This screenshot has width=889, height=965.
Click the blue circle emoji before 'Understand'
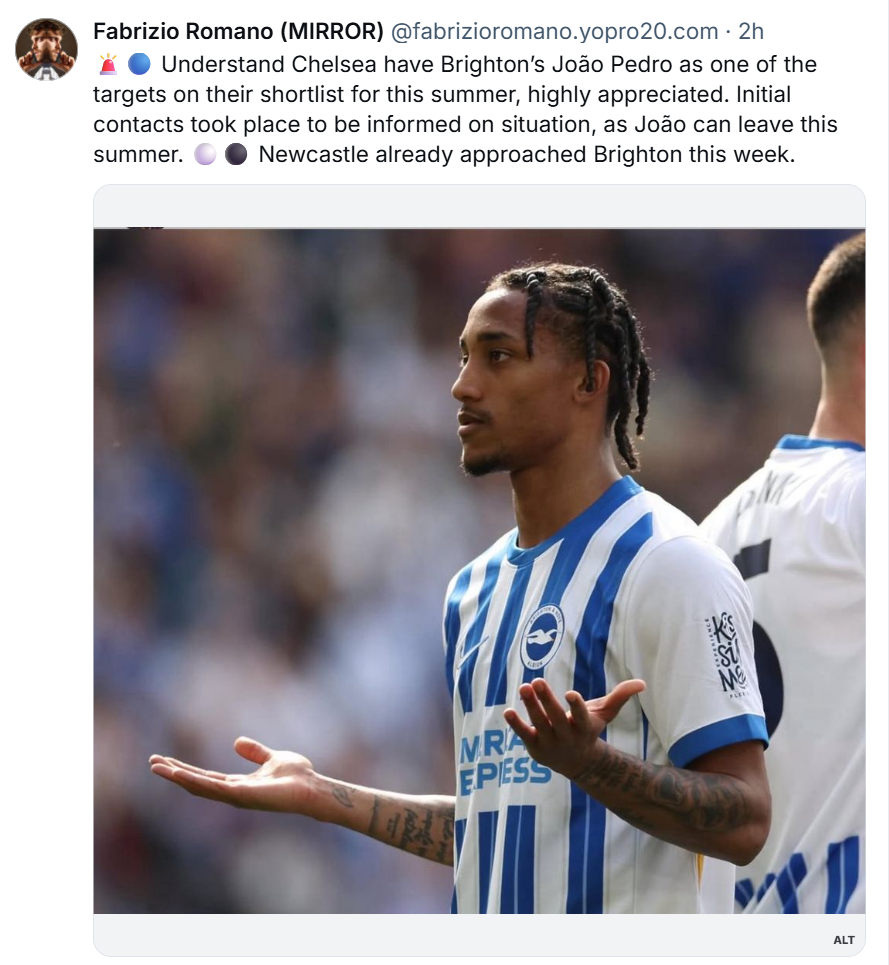click(x=139, y=65)
